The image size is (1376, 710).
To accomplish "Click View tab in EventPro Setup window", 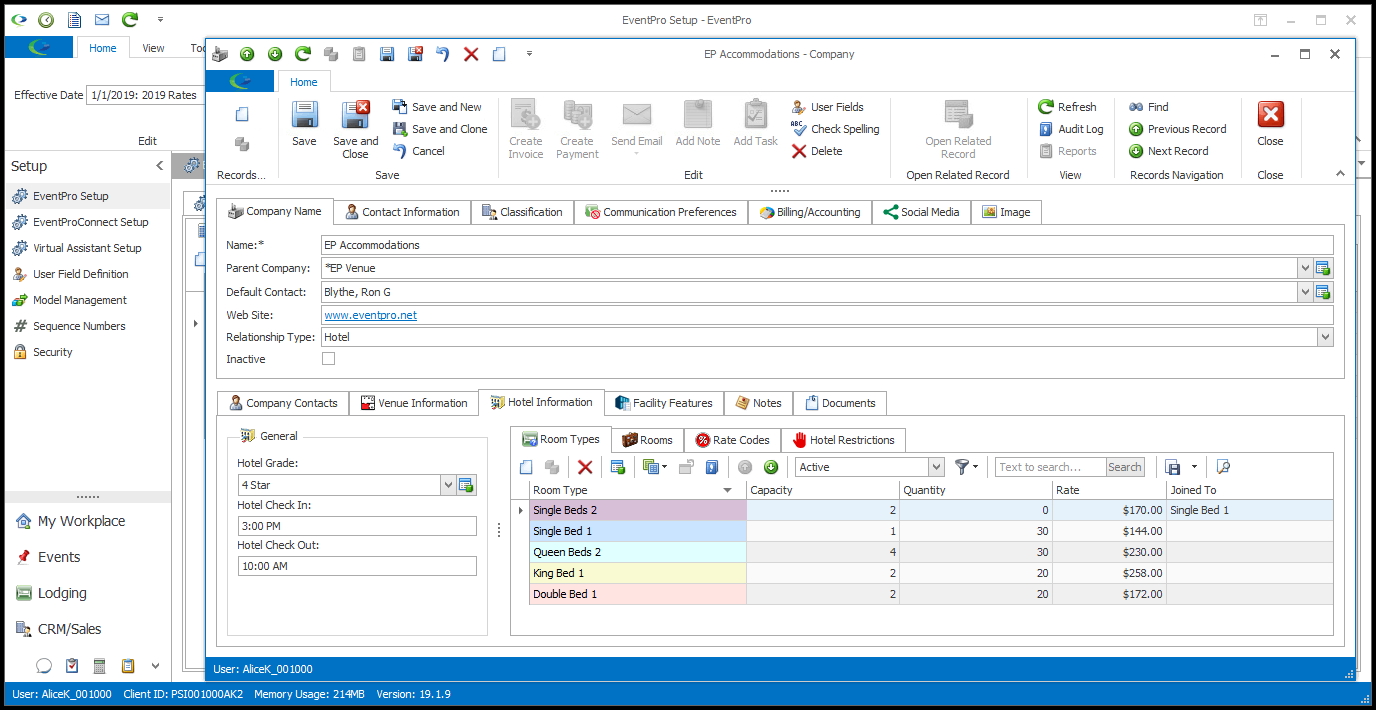I will pos(153,48).
